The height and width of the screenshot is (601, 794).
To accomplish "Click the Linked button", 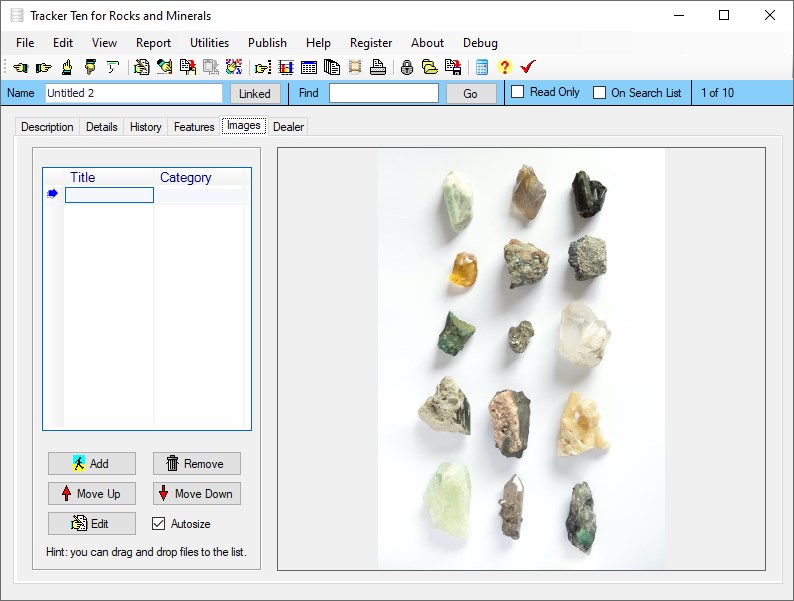I will pyautogui.click(x=255, y=94).
